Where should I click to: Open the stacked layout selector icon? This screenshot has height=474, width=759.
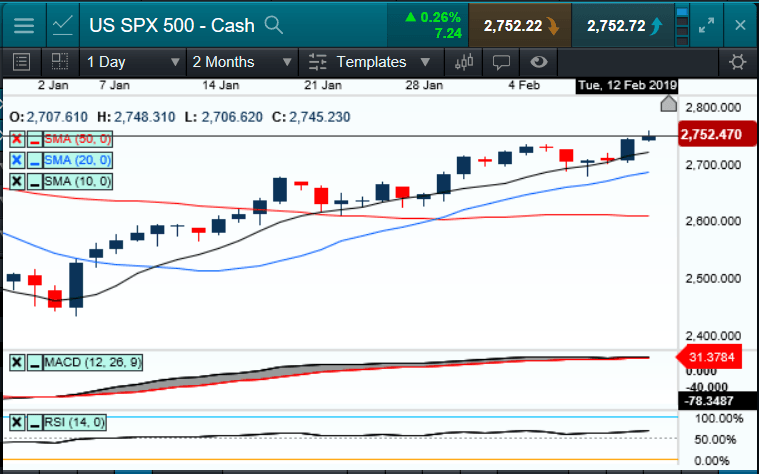(682, 25)
